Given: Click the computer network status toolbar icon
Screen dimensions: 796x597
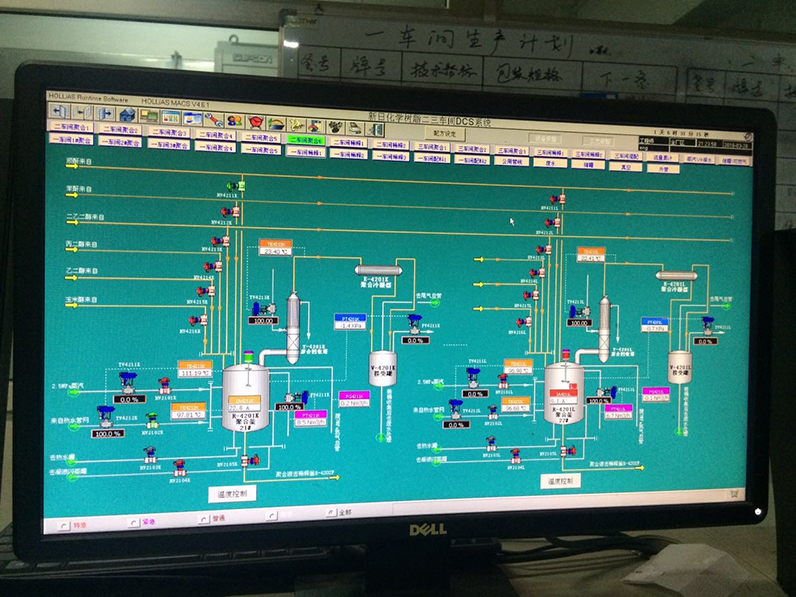Looking at the screenshot, I should [149, 115].
